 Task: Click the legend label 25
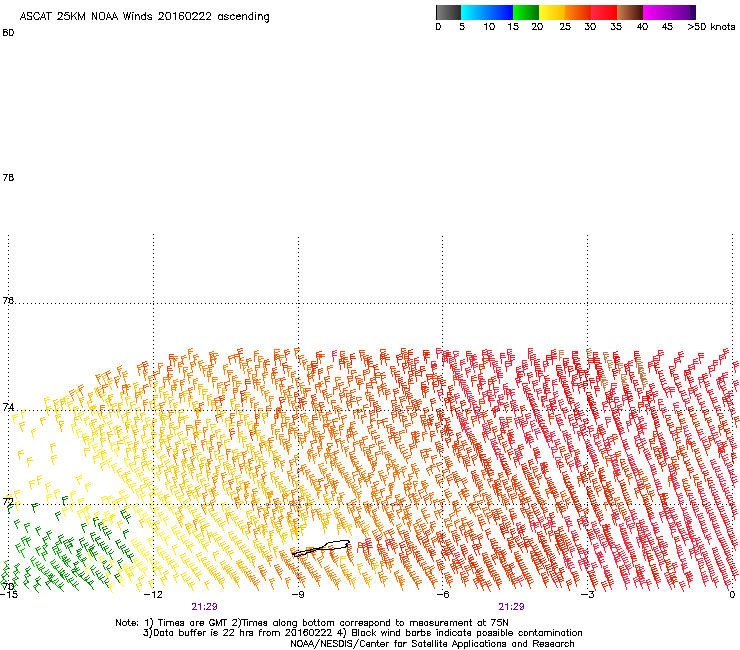565,27
